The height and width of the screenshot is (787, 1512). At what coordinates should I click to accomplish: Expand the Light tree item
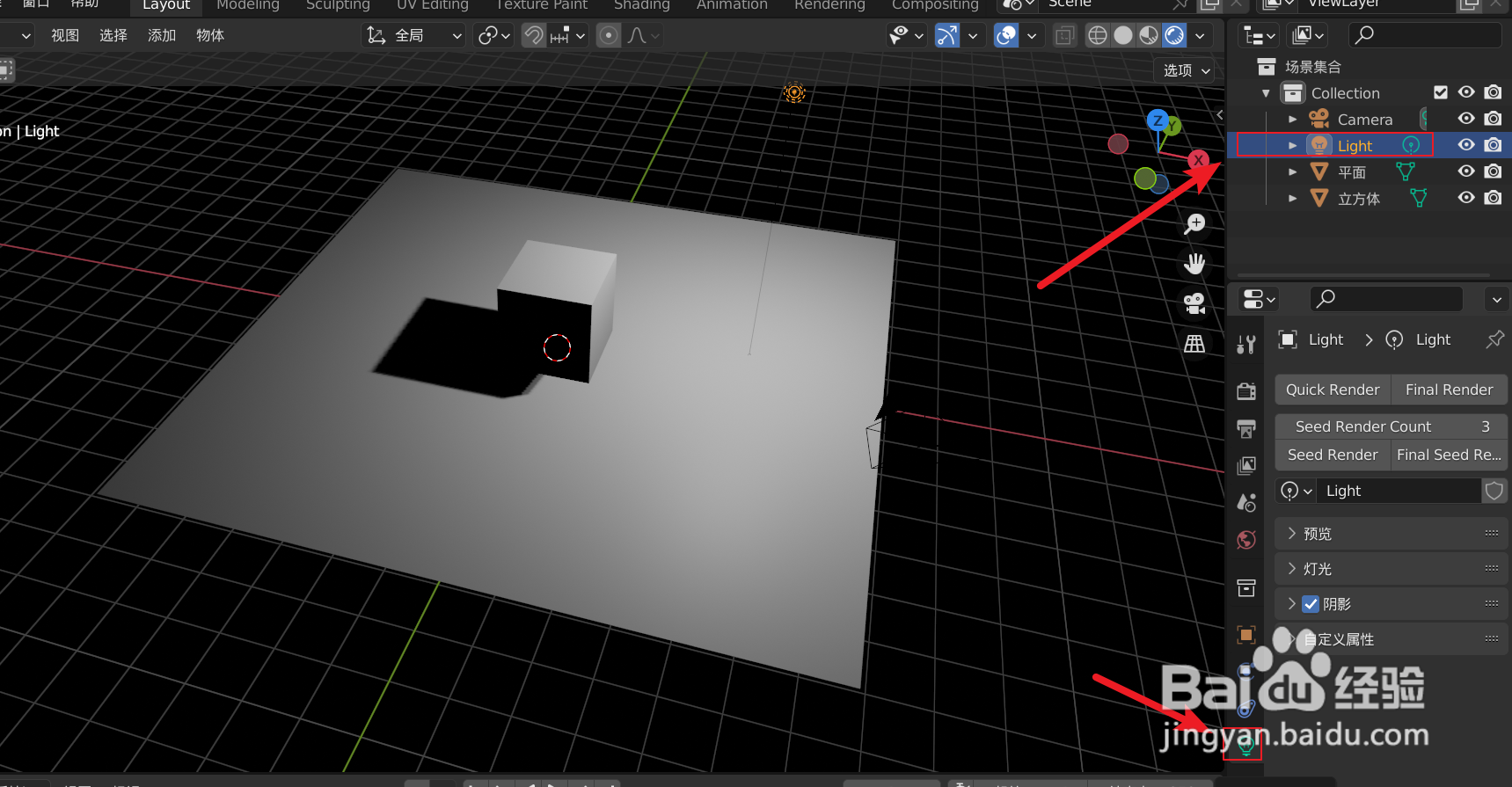tap(1292, 145)
